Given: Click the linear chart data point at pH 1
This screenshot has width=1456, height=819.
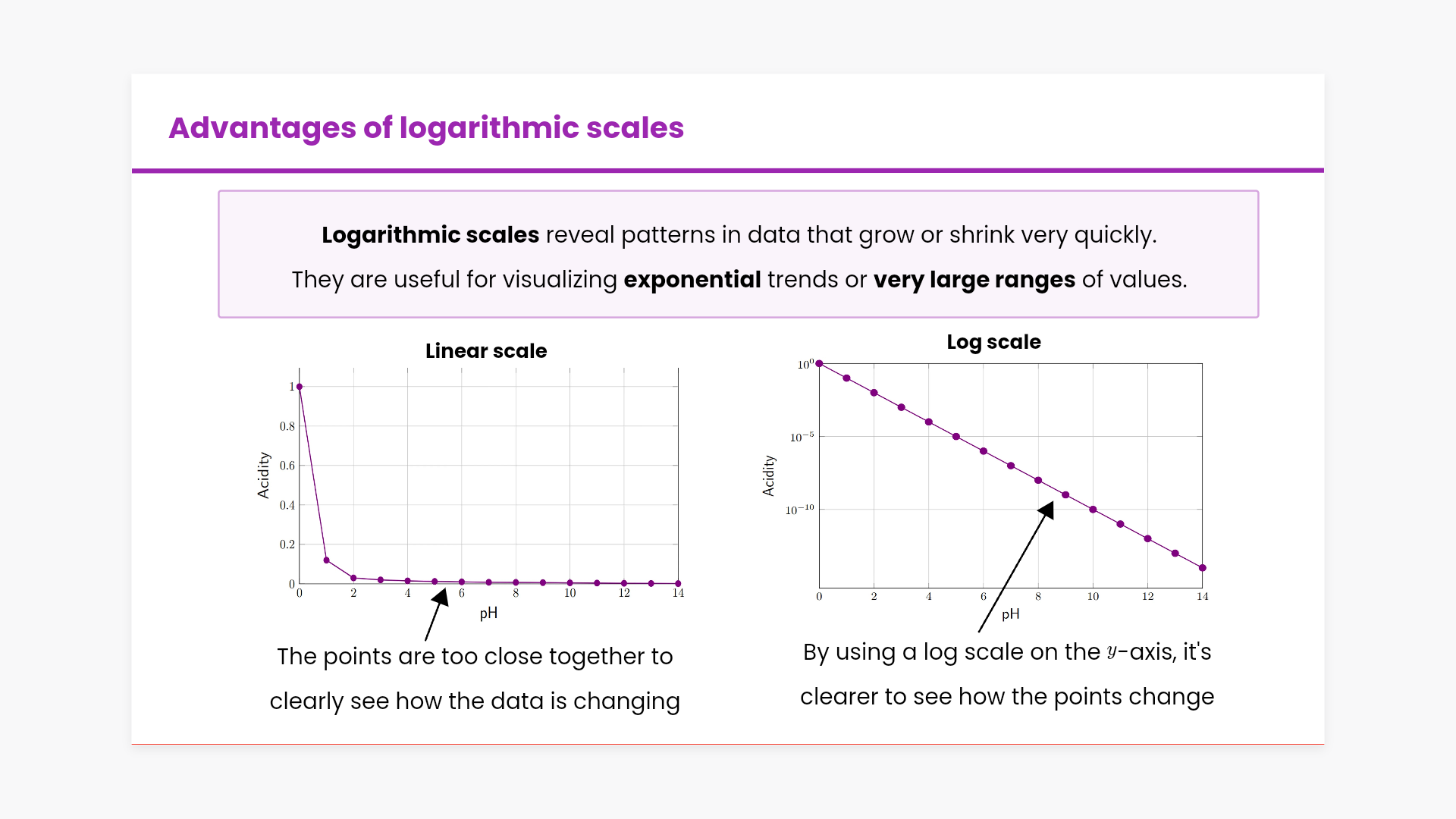Looking at the screenshot, I should [327, 560].
